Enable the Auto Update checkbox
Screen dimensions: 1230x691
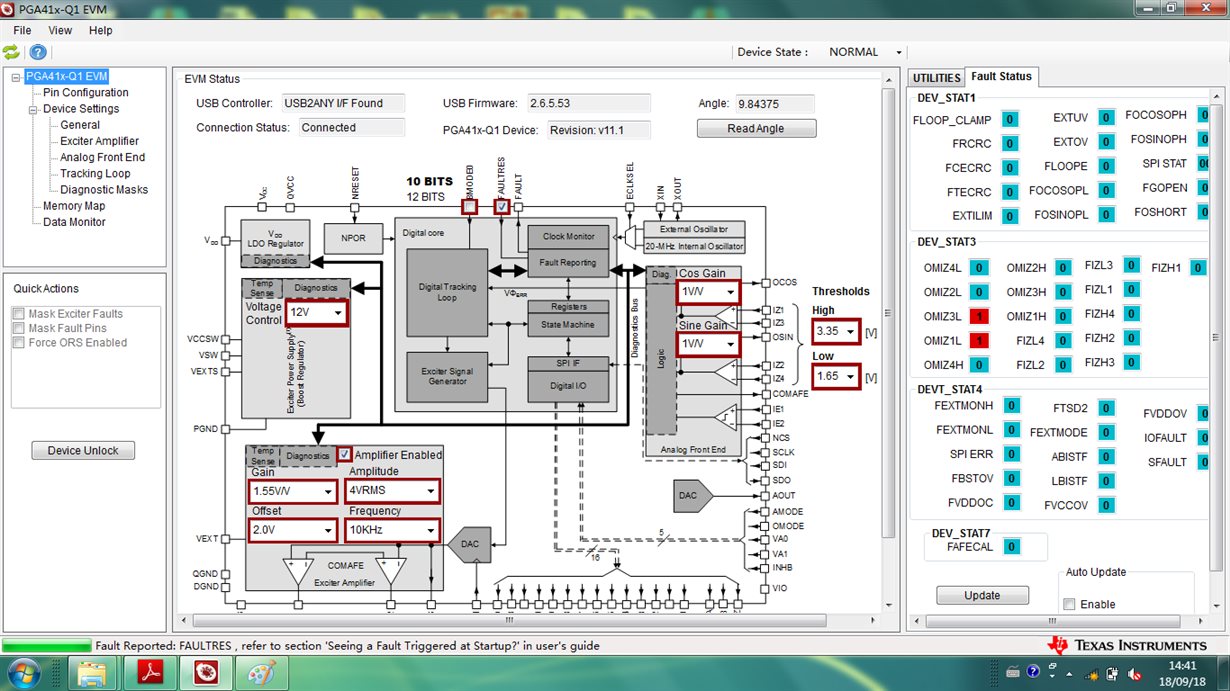[1069, 604]
